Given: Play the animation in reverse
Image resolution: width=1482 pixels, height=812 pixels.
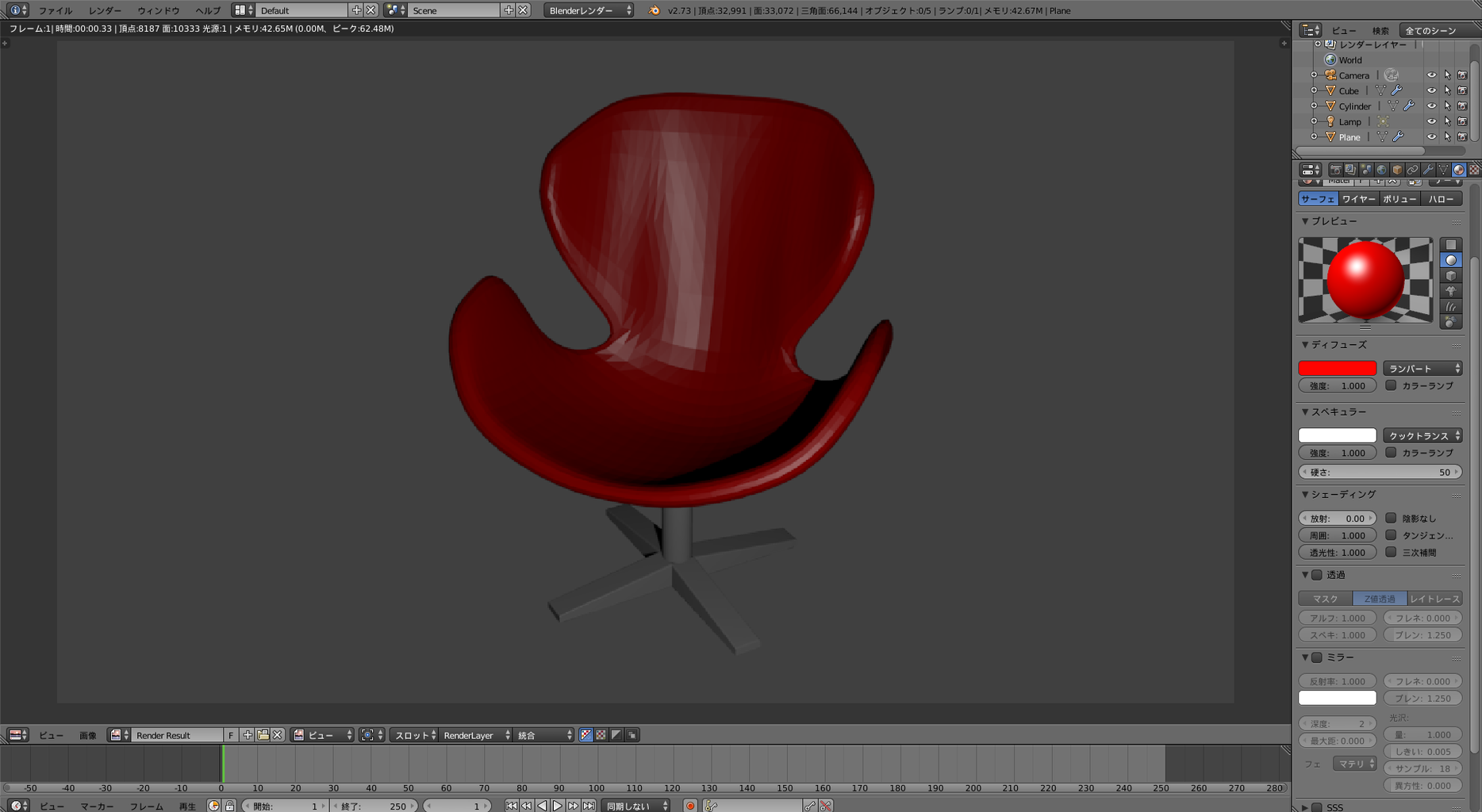Looking at the screenshot, I should (543, 806).
